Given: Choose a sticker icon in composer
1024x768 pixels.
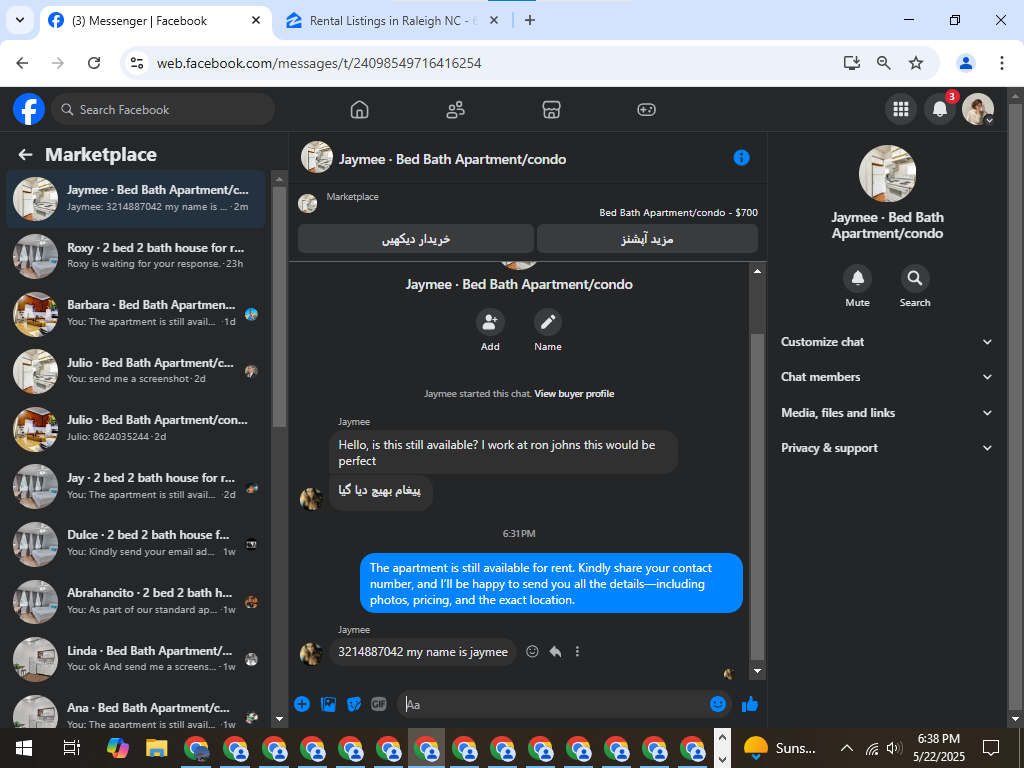Looking at the screenshot, I should [x=354, y=704].
